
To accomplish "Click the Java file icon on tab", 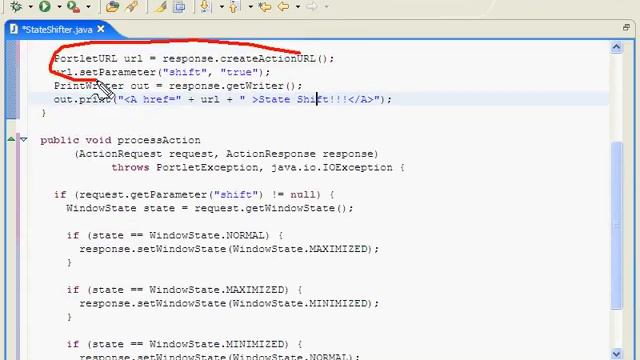I will [13, 29].
